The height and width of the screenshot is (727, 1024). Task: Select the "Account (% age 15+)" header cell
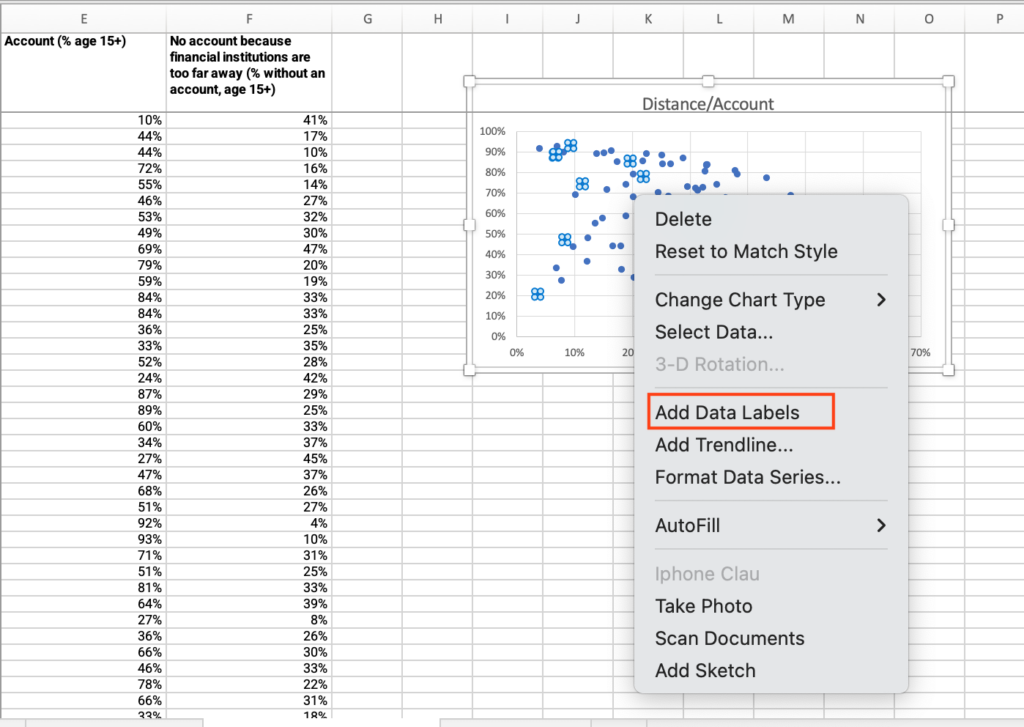(x=84, y=72)
